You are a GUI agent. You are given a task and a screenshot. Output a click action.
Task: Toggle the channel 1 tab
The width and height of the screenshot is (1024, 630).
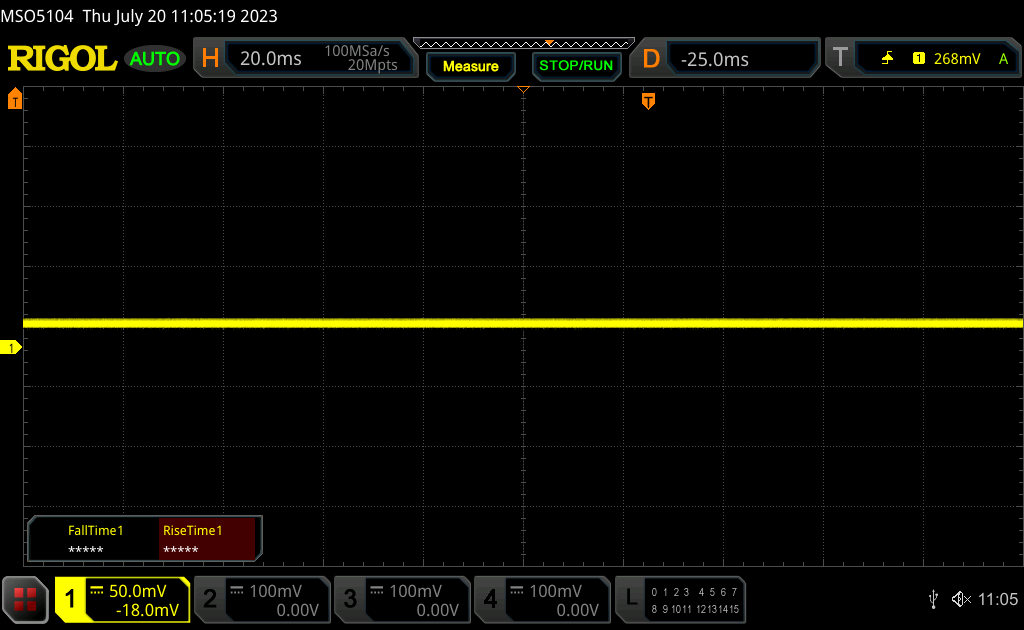70,599
